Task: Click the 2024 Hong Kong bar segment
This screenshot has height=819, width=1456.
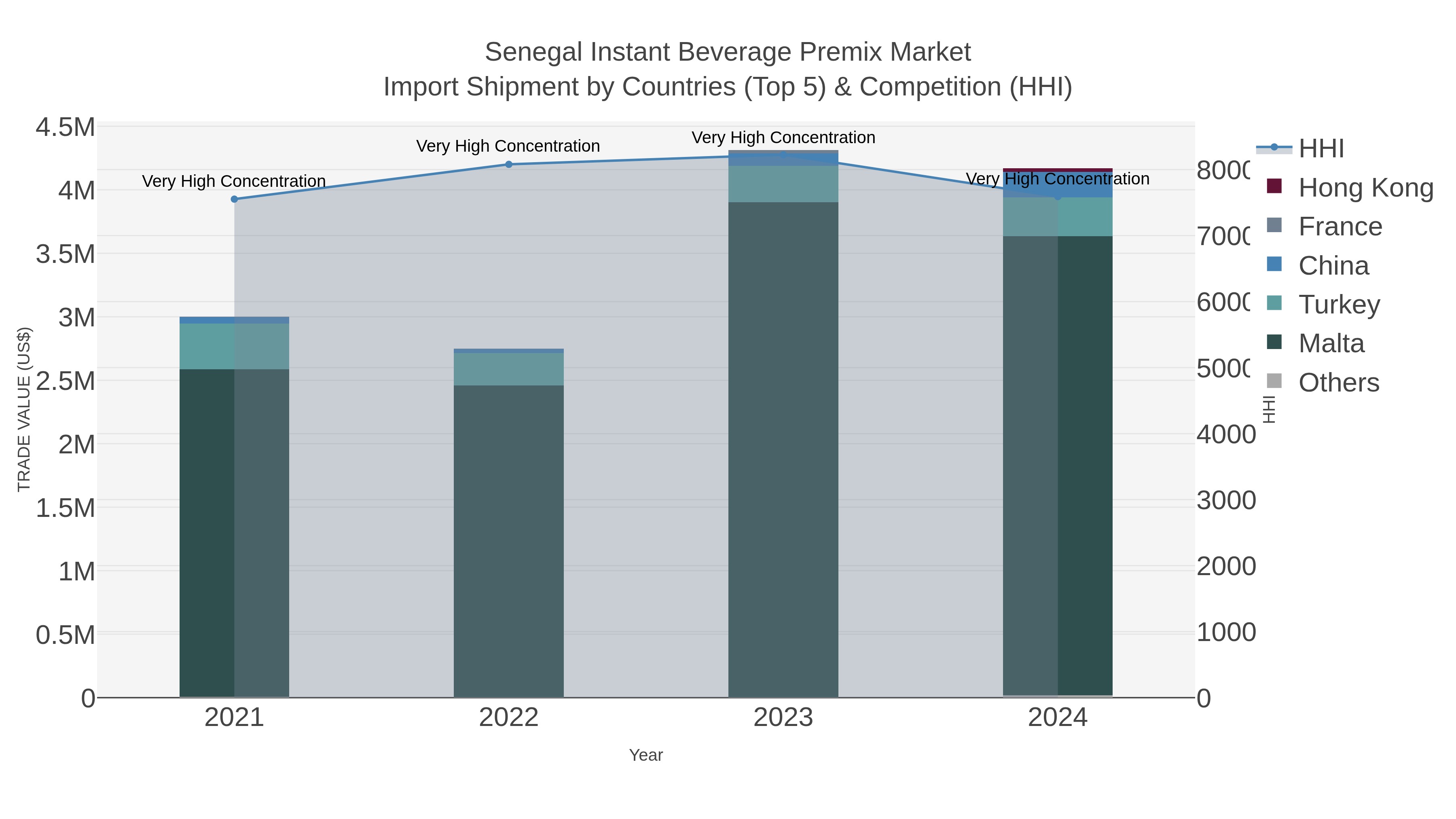Action: pyautogui.click(x=1058, y=170)
